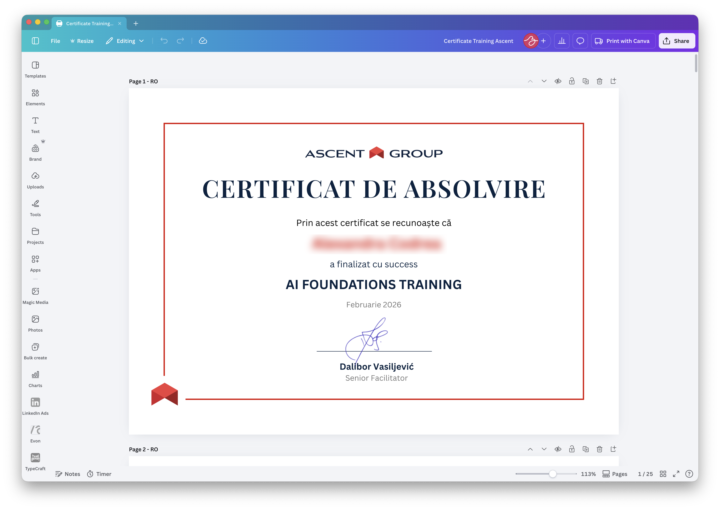
Task: Open the Uploads panel
Action: click(x=35, y=180)
